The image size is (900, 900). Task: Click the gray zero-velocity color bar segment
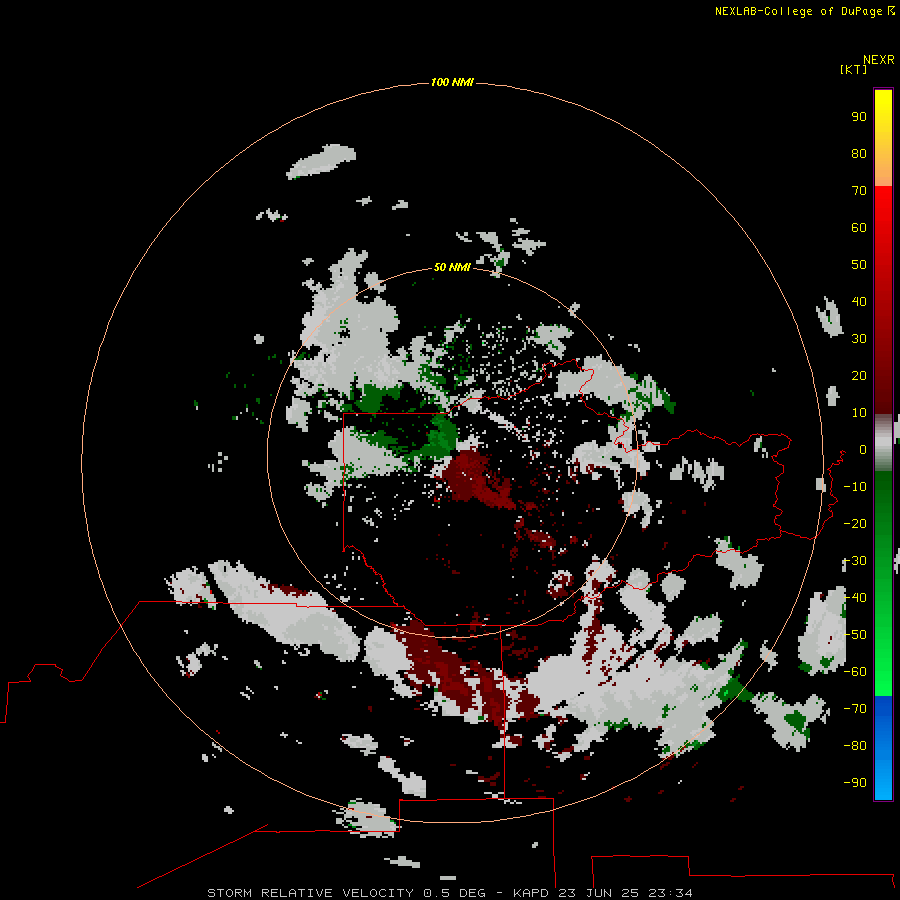coord(883,443)
